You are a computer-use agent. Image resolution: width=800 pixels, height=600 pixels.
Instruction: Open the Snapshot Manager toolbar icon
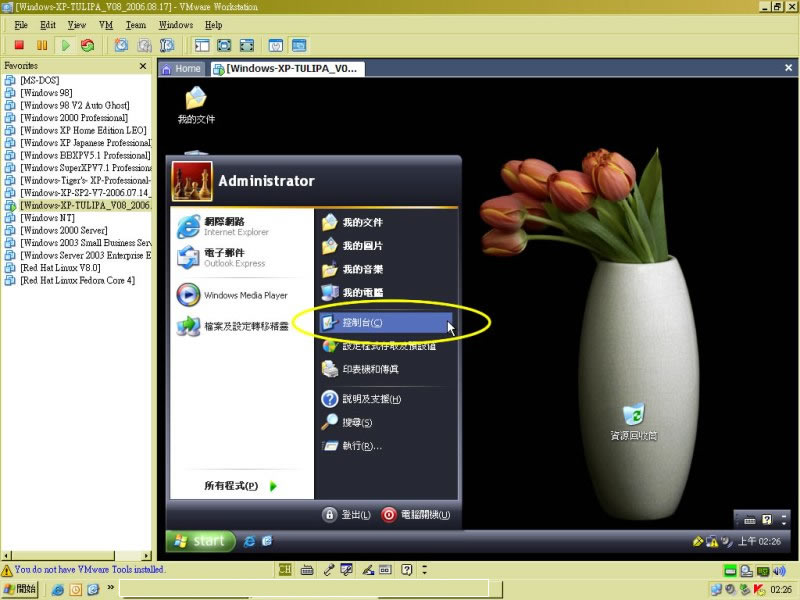click(x=167, y=45)
